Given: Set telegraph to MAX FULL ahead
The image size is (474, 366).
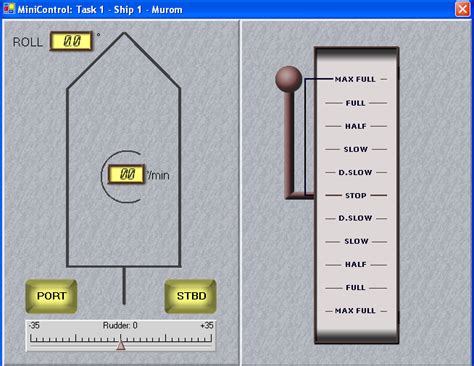Looking at the screenshot, I should click(355, 79).
